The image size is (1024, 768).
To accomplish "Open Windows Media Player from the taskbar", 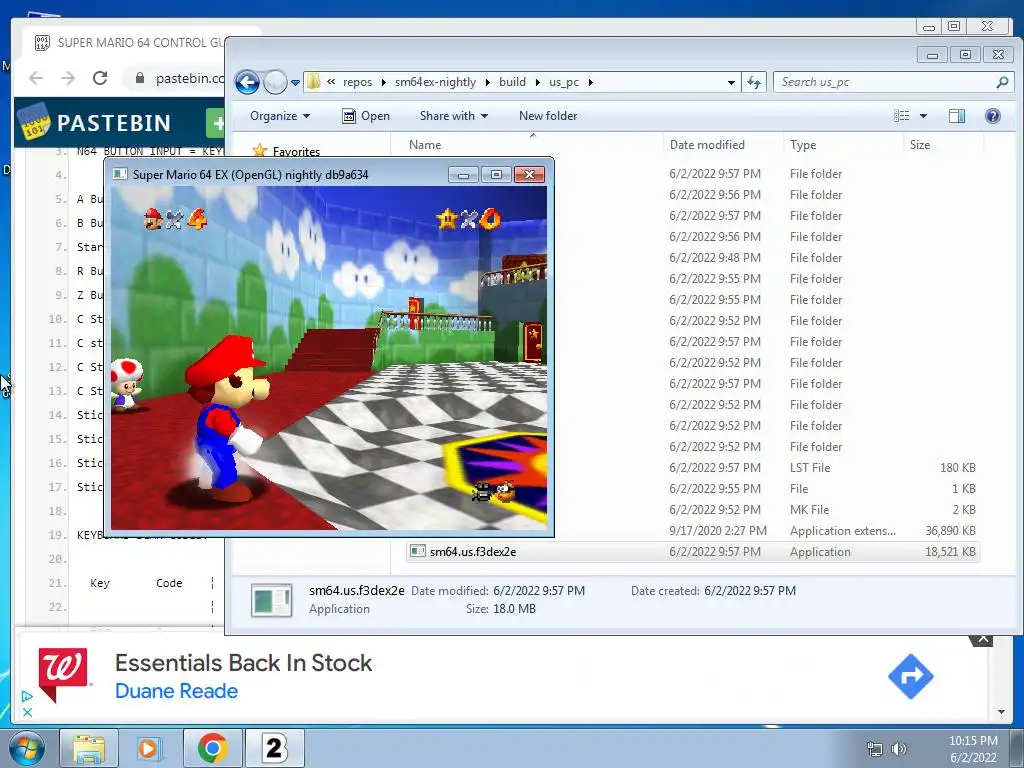I will 150,748.
